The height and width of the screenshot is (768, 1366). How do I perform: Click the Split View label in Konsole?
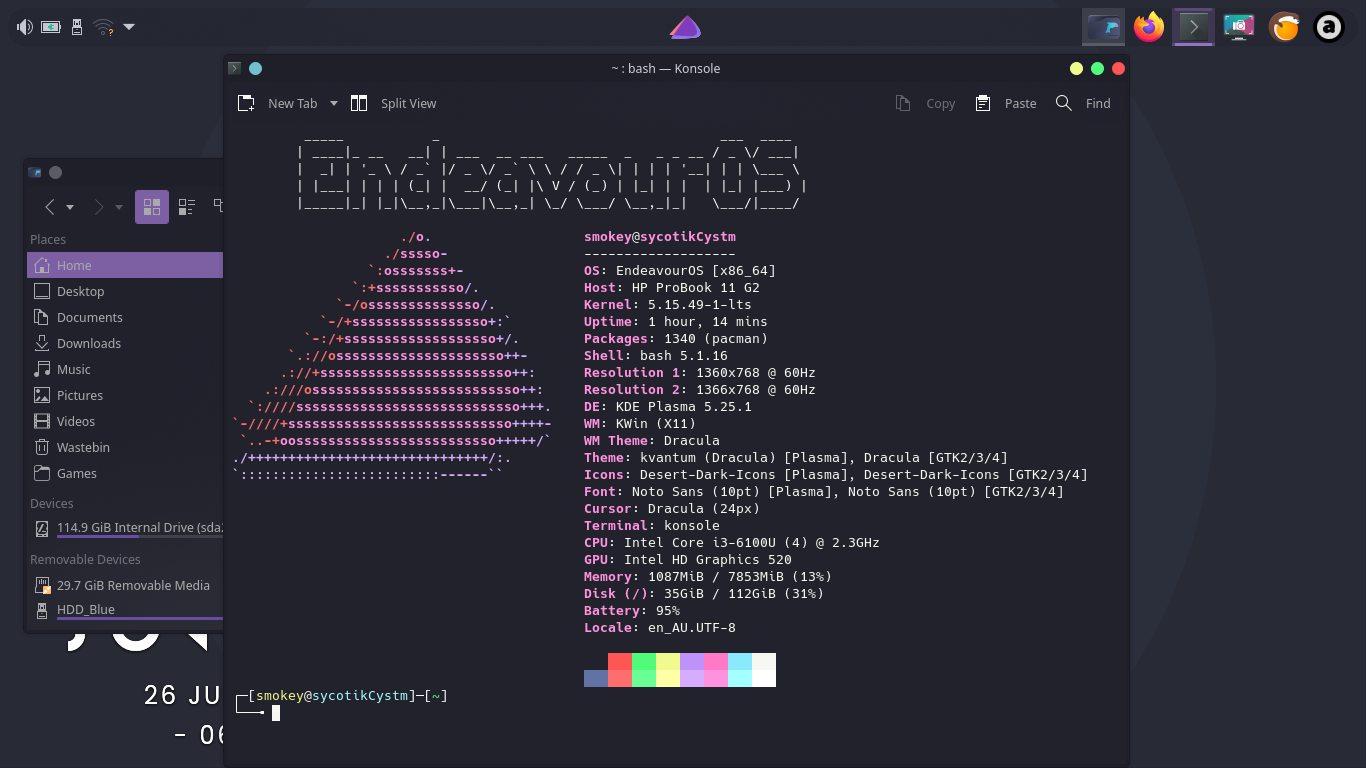(x=408, y=103)
